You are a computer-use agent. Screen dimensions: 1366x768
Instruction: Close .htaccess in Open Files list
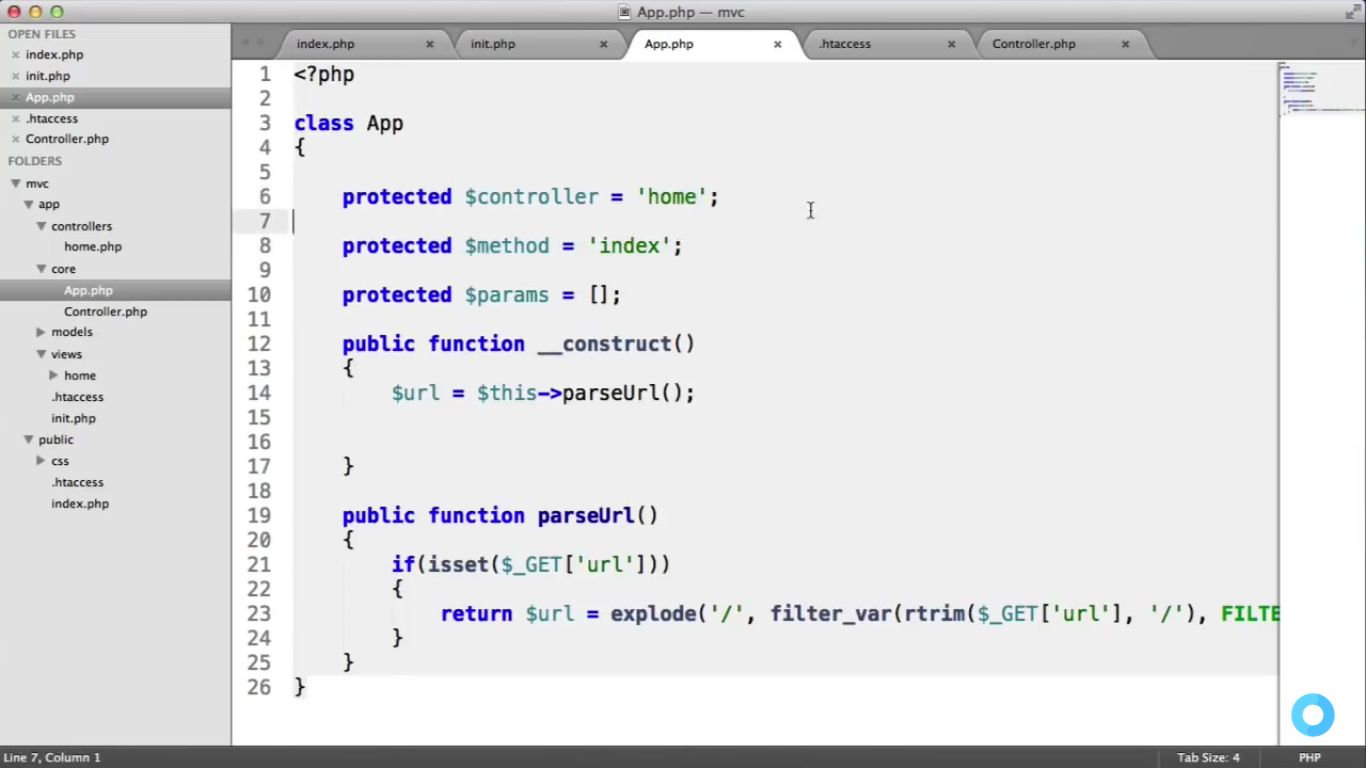click(15, 118)
